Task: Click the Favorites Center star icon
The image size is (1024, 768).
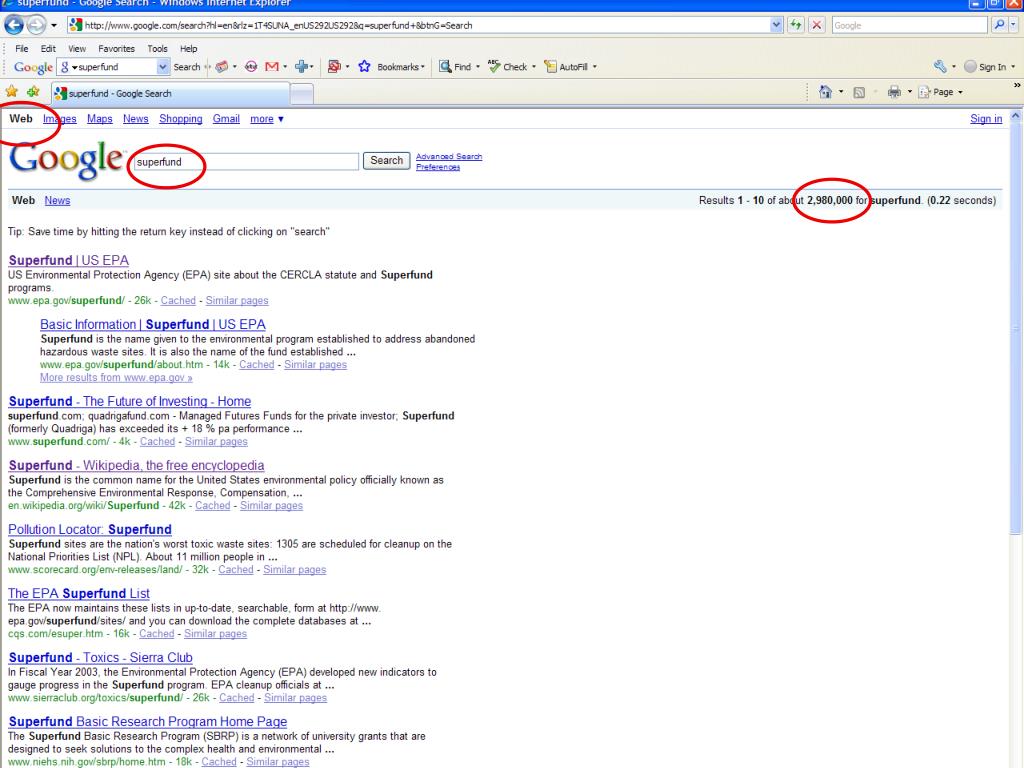Action: point(12,92)
